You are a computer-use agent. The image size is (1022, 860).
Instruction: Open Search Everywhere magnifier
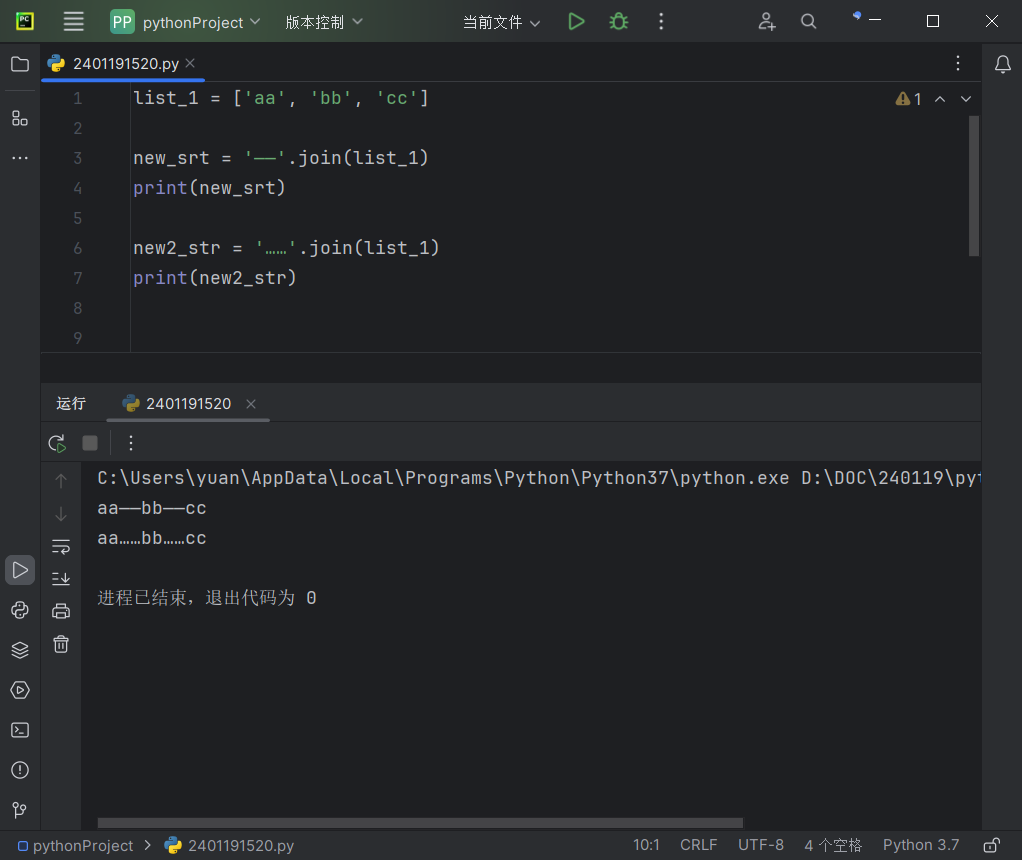[808, 22]
